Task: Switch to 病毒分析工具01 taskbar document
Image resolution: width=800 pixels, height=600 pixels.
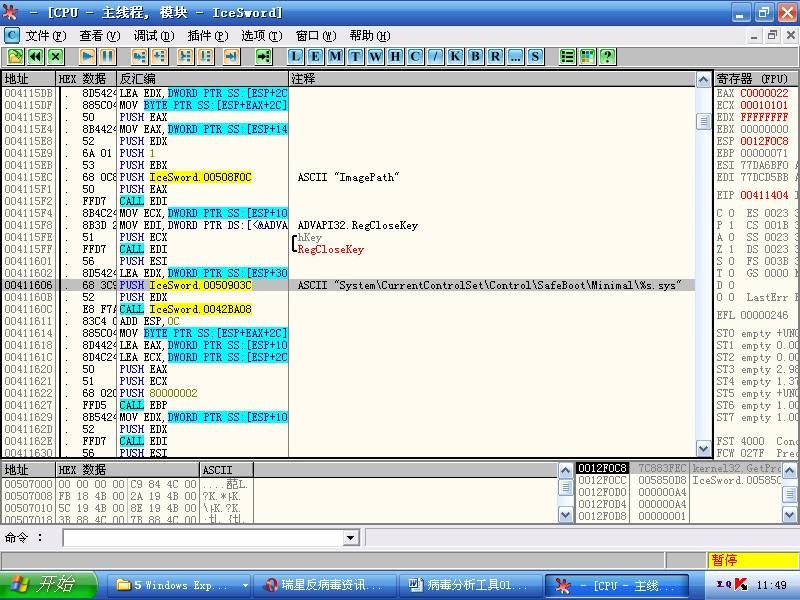Action: pos(470,585)
